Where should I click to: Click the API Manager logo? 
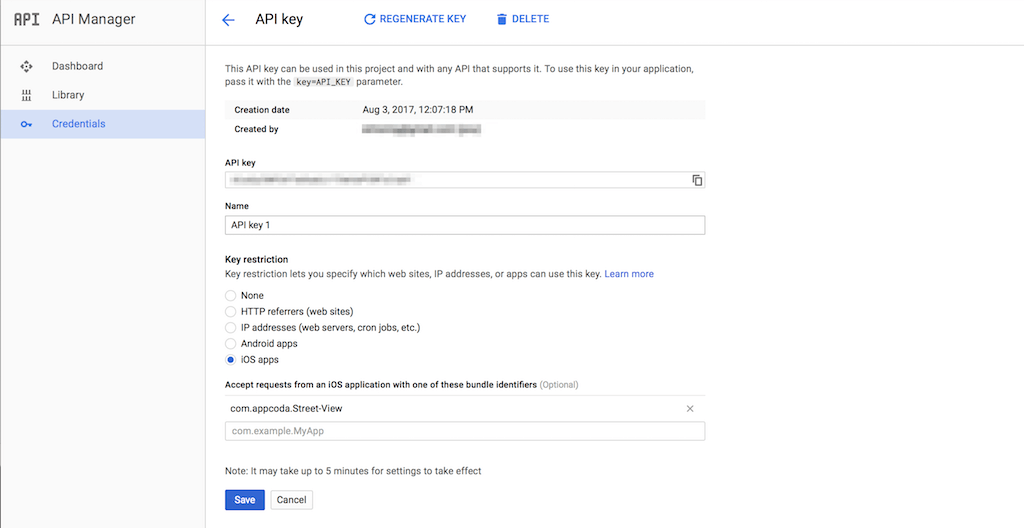coord(27,19)
